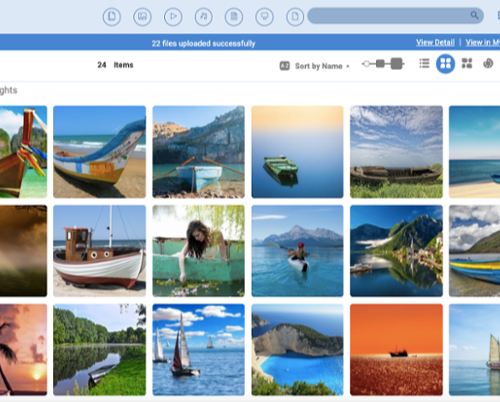Screen dimensions: 500x403
Task: Open the misty brown forest photo
Action: tap(23, 251)
